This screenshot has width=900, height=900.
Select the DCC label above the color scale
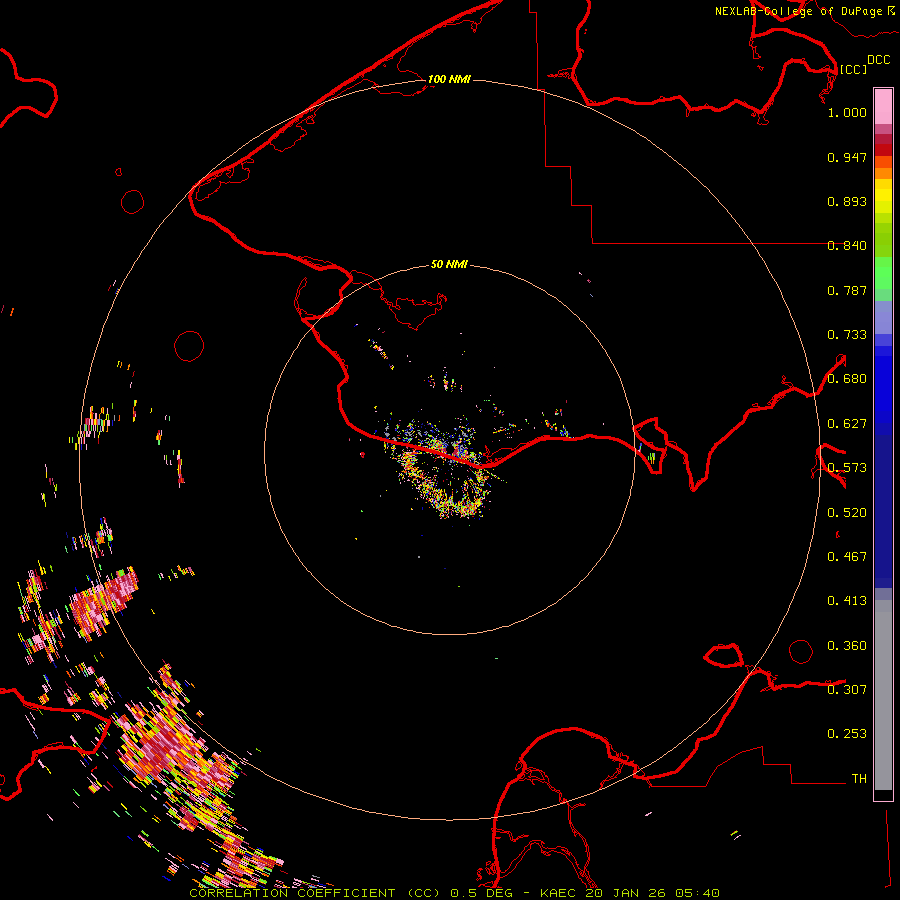pyautogui.click(x=878, y=60)
